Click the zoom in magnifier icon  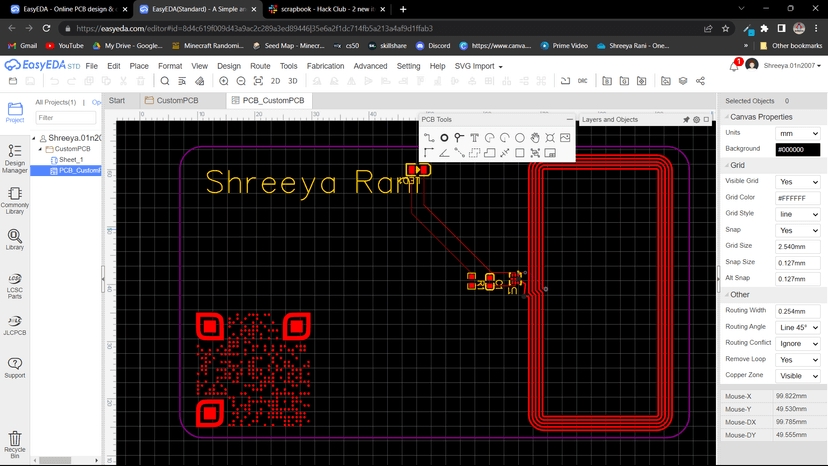(223, 81)
